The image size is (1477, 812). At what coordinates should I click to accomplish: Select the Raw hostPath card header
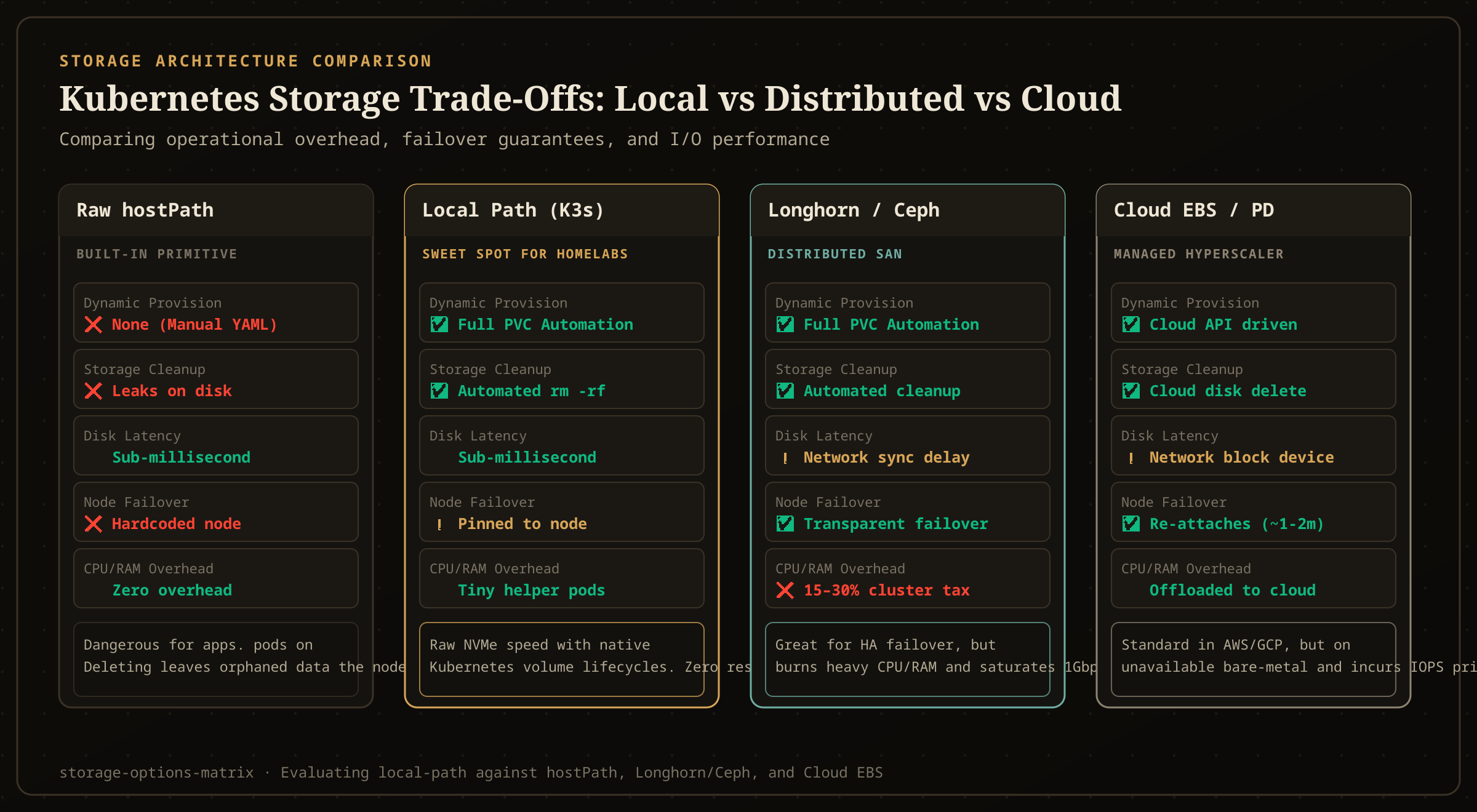click(x=216, y=210)
